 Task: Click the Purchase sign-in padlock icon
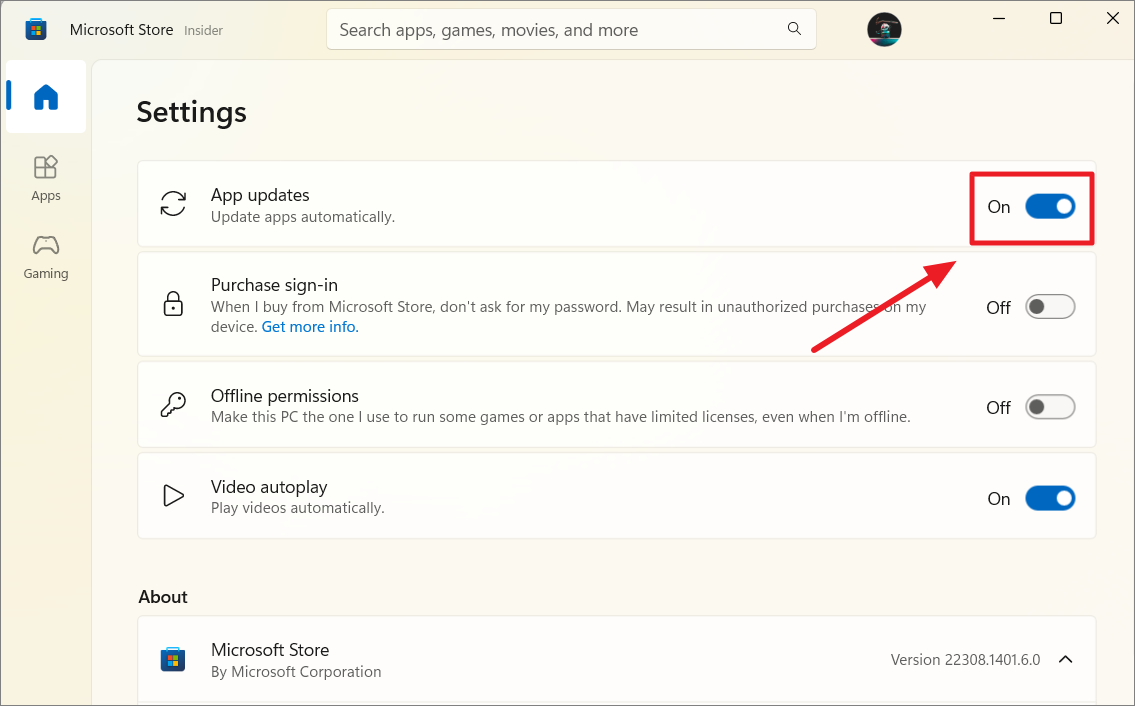point(173,304)
